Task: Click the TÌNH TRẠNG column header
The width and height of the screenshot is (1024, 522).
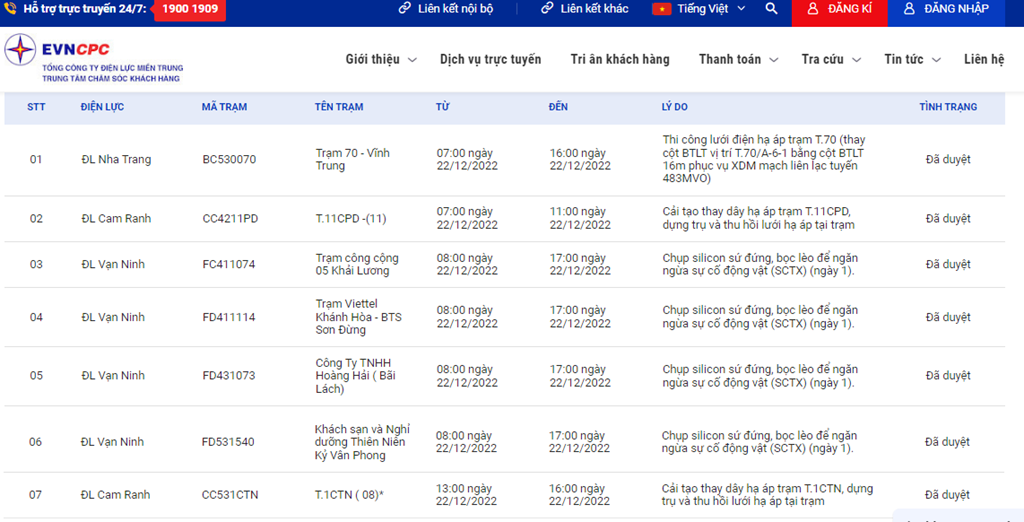Action: tap(948, 107)
